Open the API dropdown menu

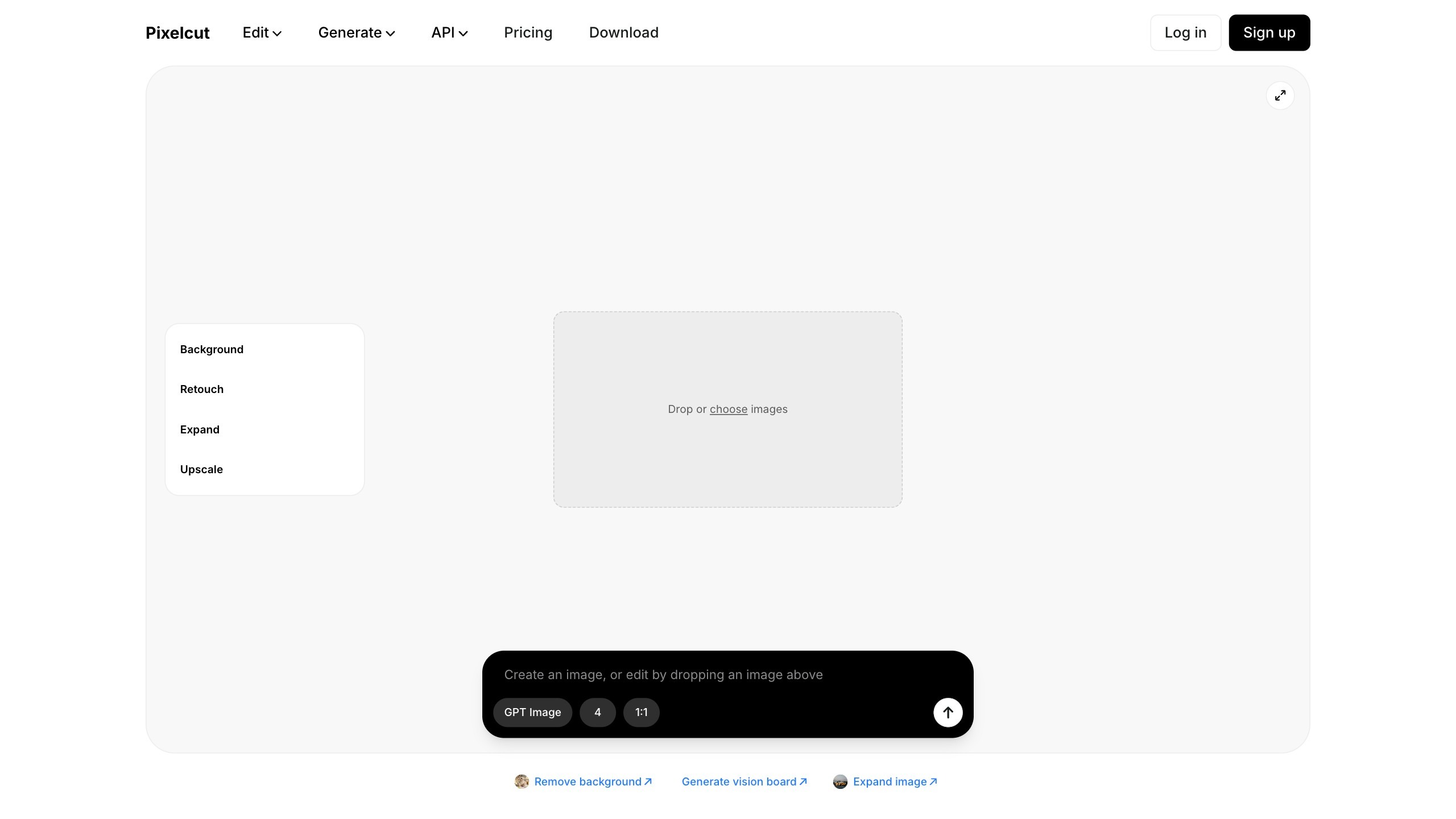[449, 33]
